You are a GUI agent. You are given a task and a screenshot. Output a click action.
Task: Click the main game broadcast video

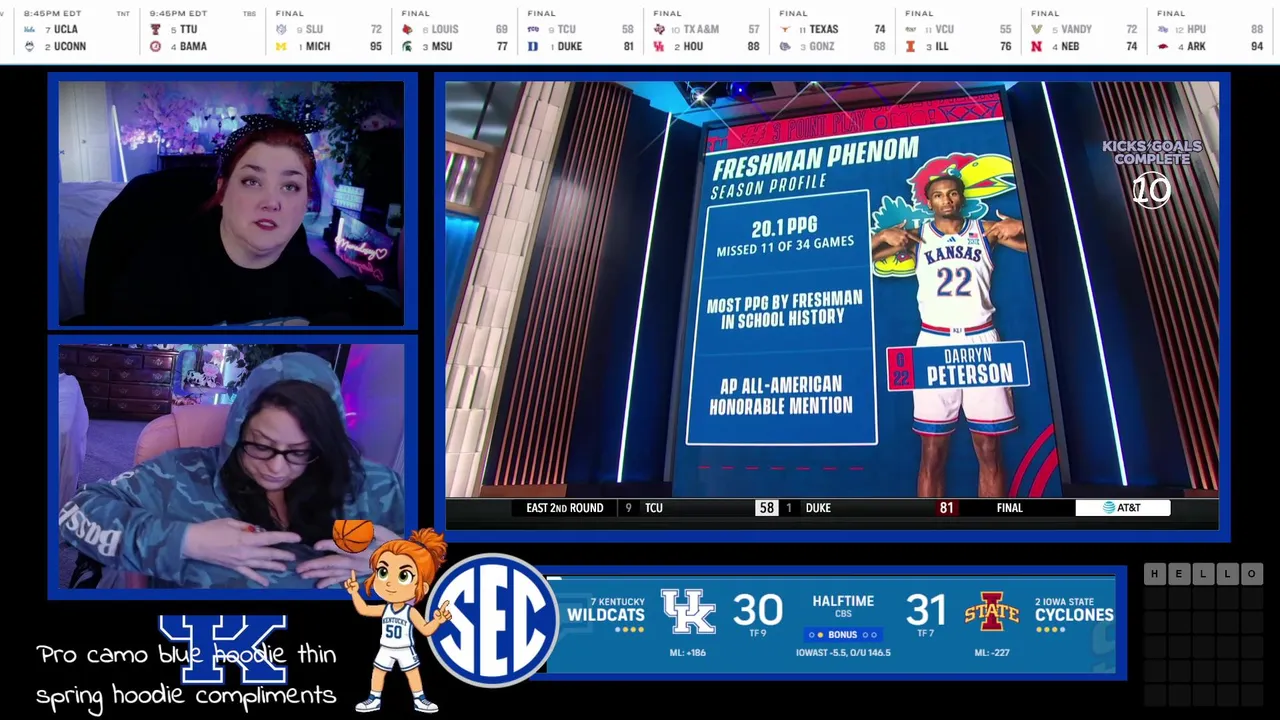[832, 305]
